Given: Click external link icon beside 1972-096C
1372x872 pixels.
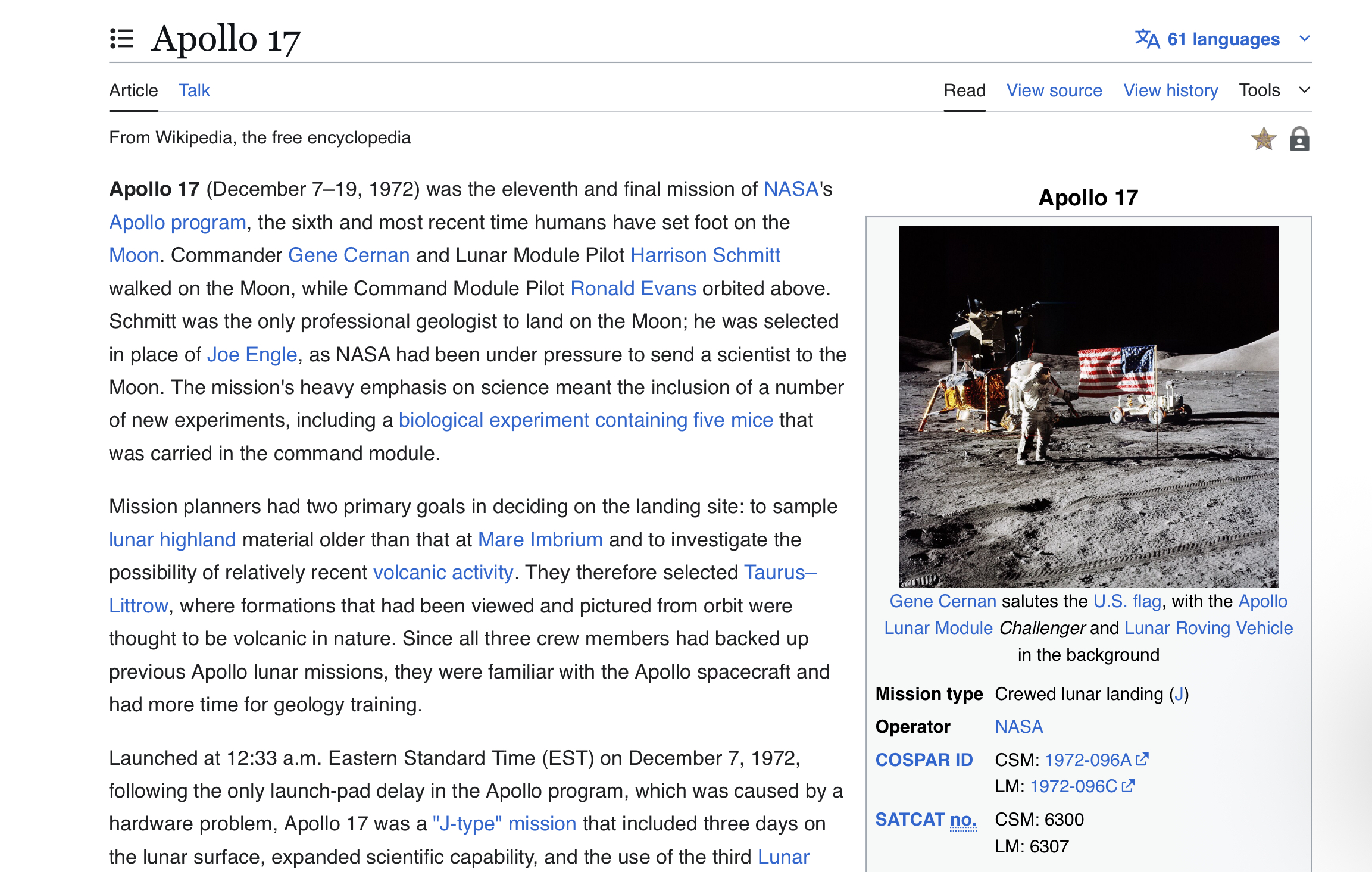Looking at the screenshot, I should tap(1128, 786).
